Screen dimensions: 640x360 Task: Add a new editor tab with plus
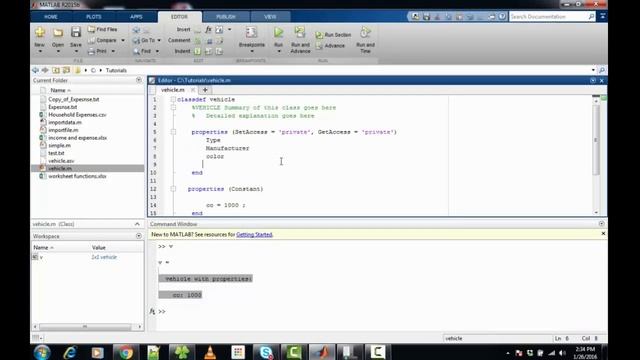[205, 90]
